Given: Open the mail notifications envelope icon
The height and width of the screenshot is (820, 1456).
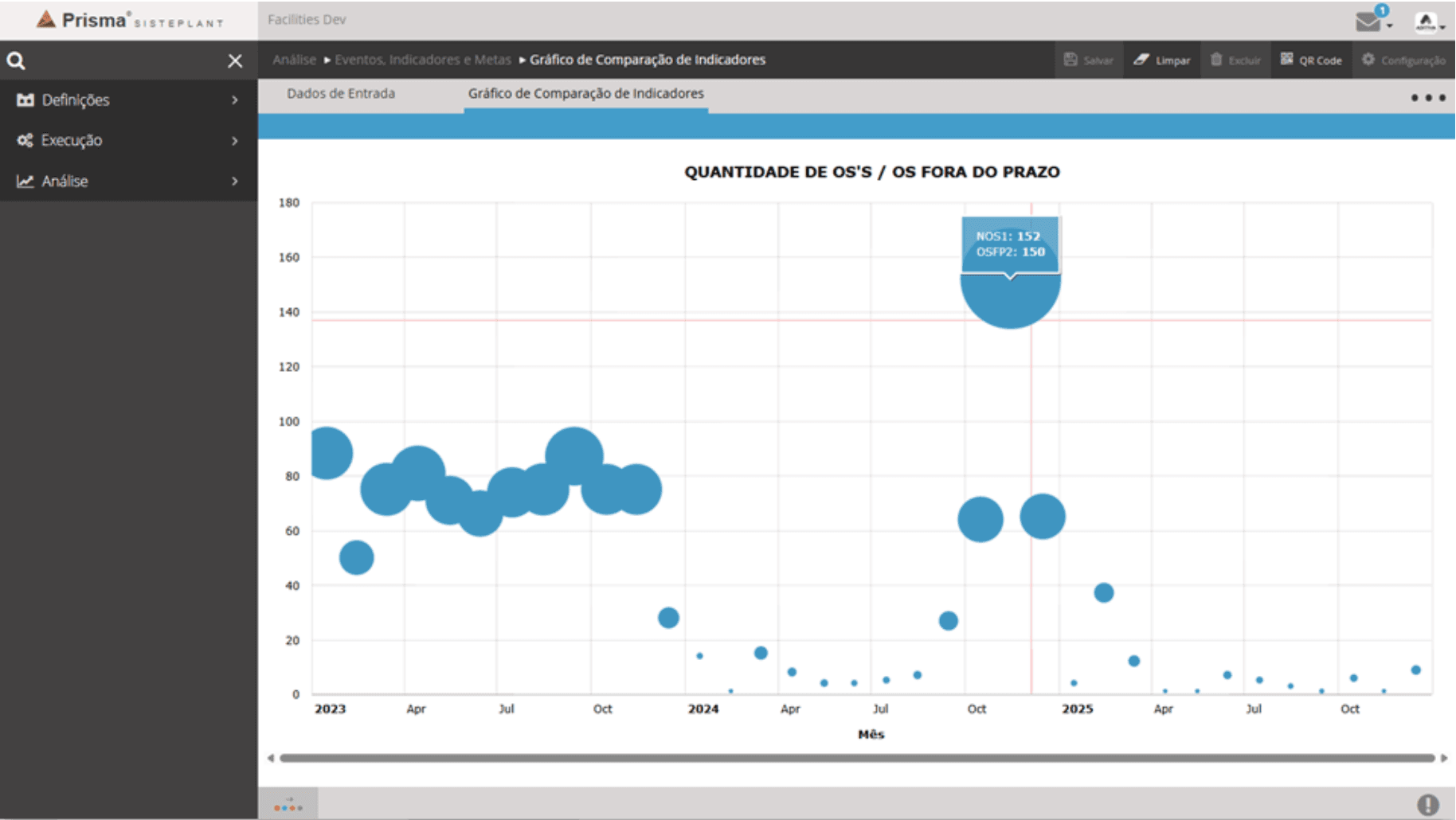Looking at the screenshot, I should coord(1370,21).
